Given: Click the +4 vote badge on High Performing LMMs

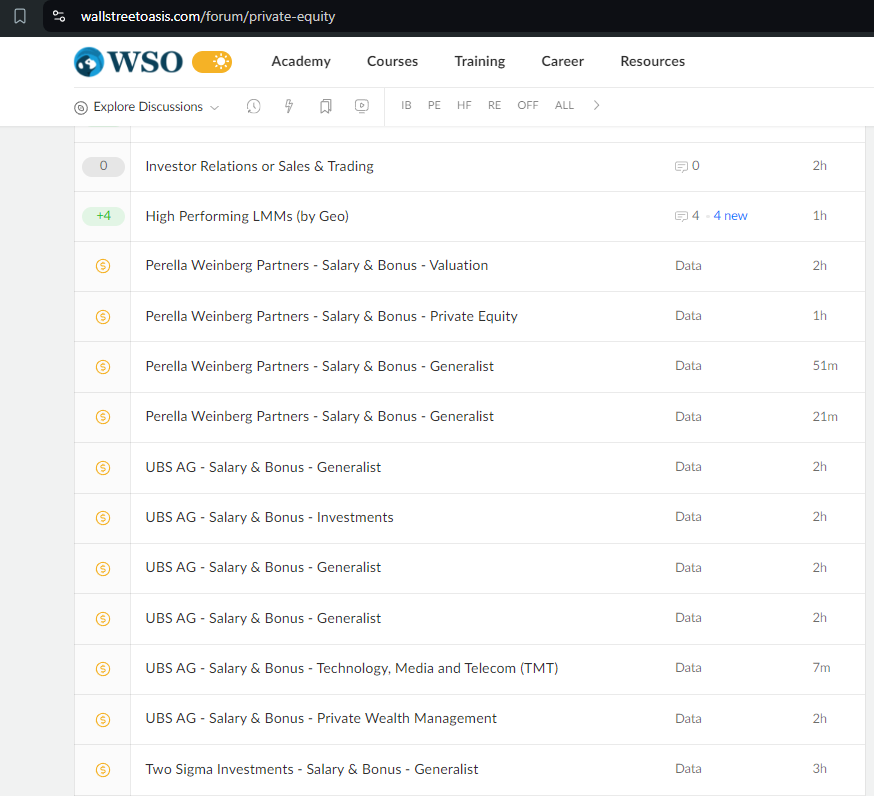Looking at the screenshot, I should coord(103,216).
